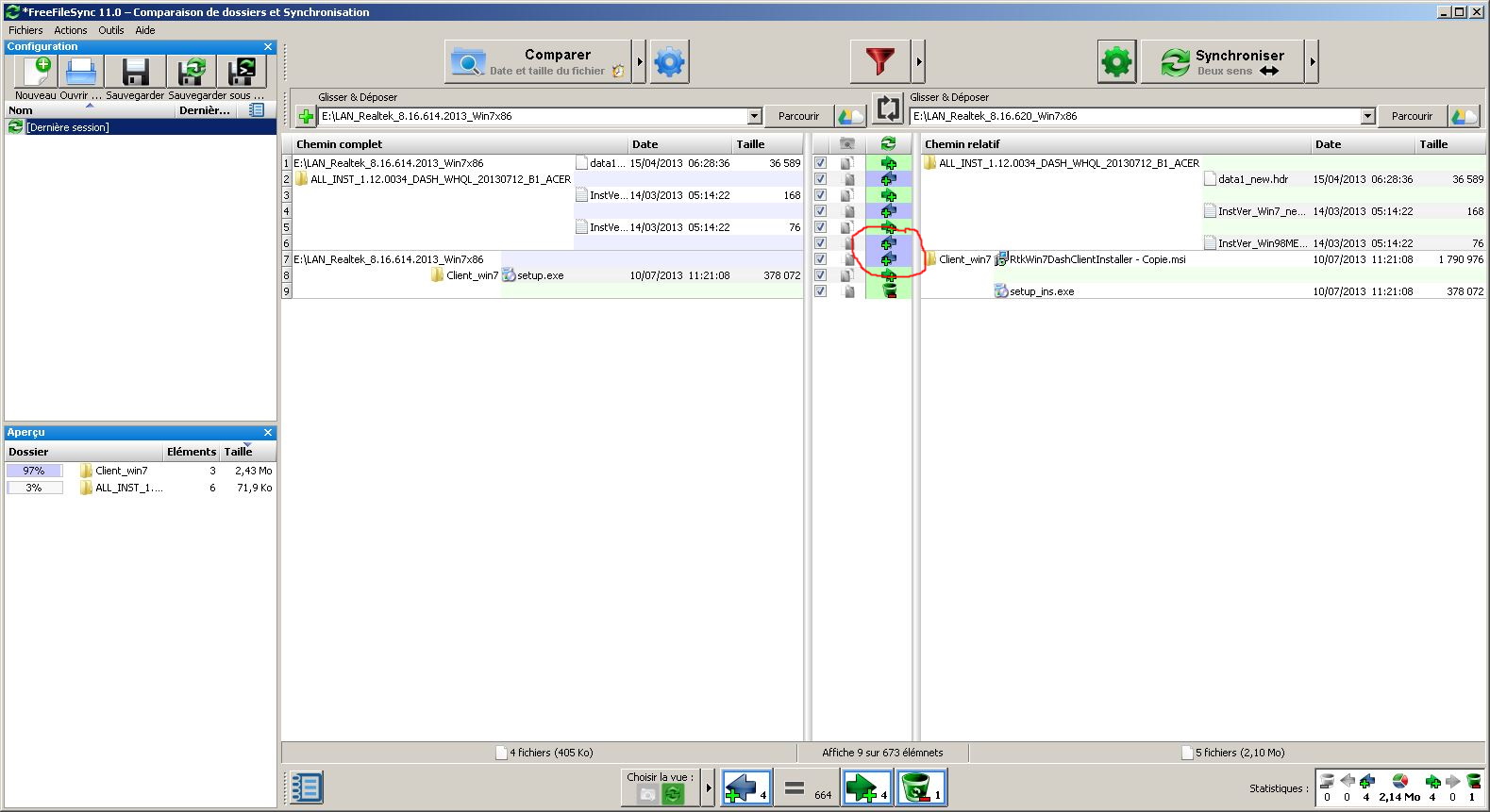The image size is (1490, 812).
Task: Click the 3% bar for ALL_INST_1
Action: [x=34, y=488]
